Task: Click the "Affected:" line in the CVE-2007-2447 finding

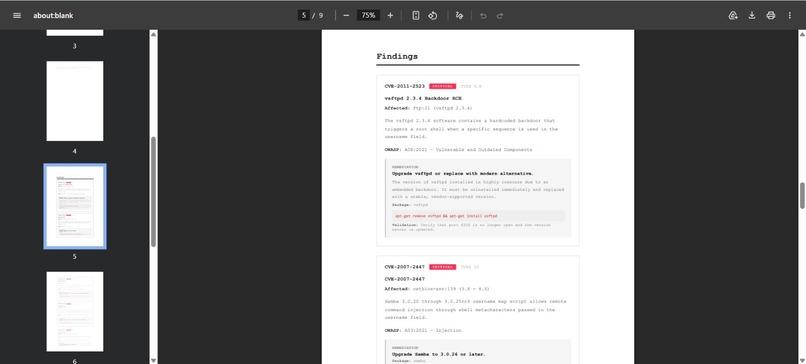Action: point(437,289)
